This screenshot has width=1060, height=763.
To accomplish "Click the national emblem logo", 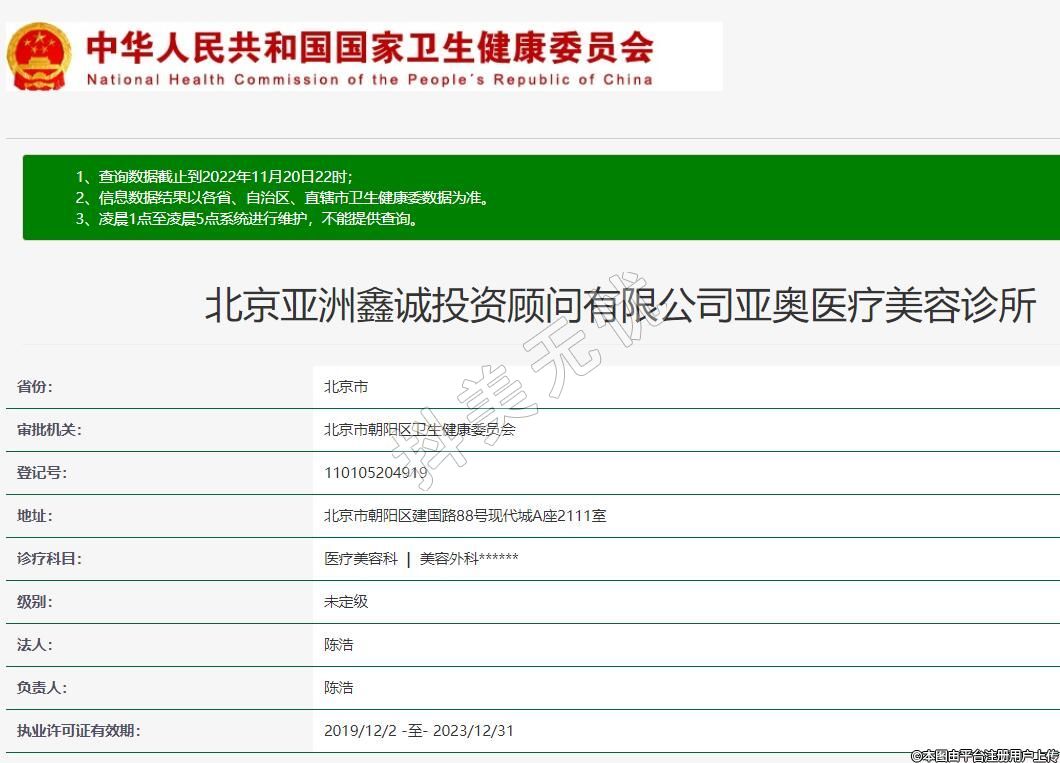I will coord(39,56).
